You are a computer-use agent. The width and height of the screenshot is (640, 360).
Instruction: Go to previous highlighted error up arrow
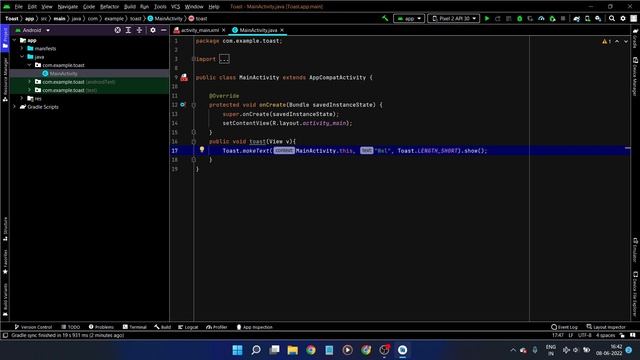617,42
